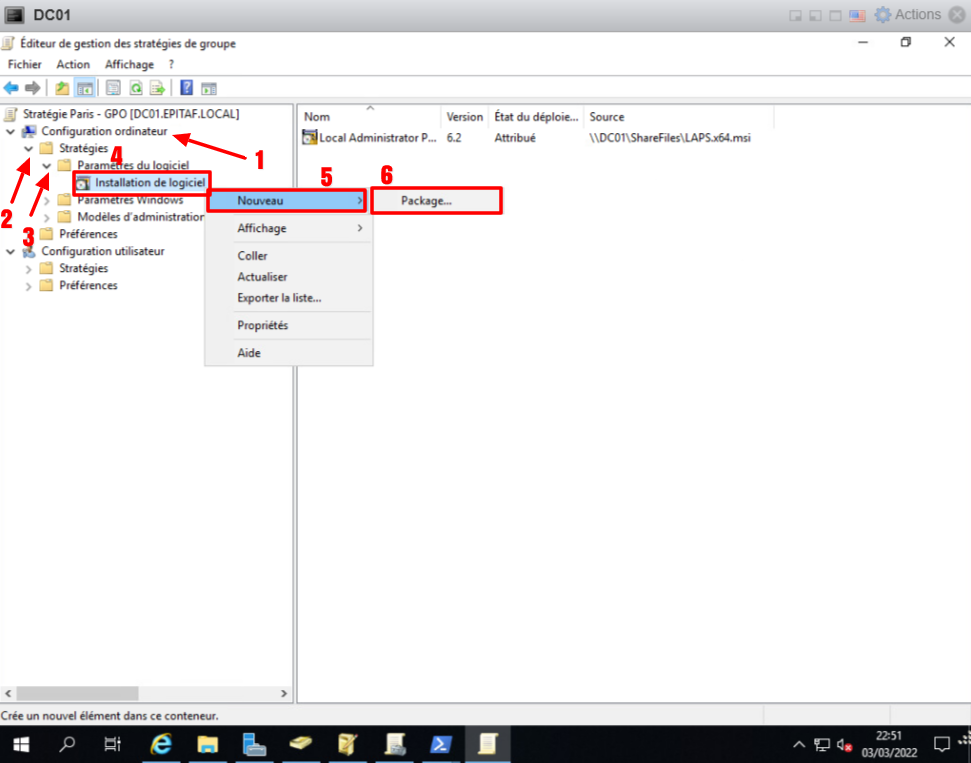The height and width of the screenshot is (763, 971).
Task: Click Actualiser in the context menu
Action: pyautogui.click(x=262, y=277)
